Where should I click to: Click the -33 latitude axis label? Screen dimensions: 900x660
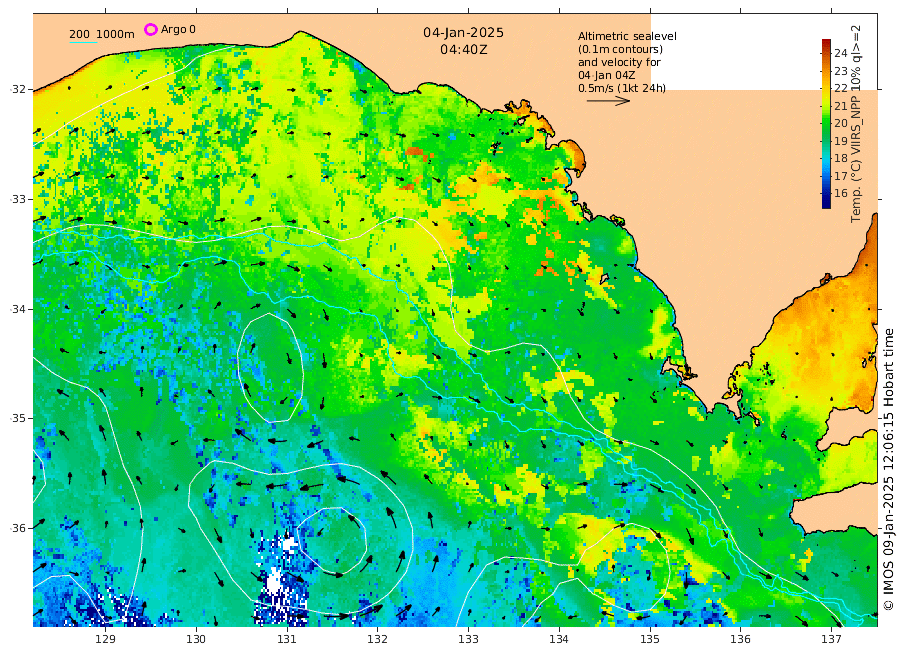(18, 199)
